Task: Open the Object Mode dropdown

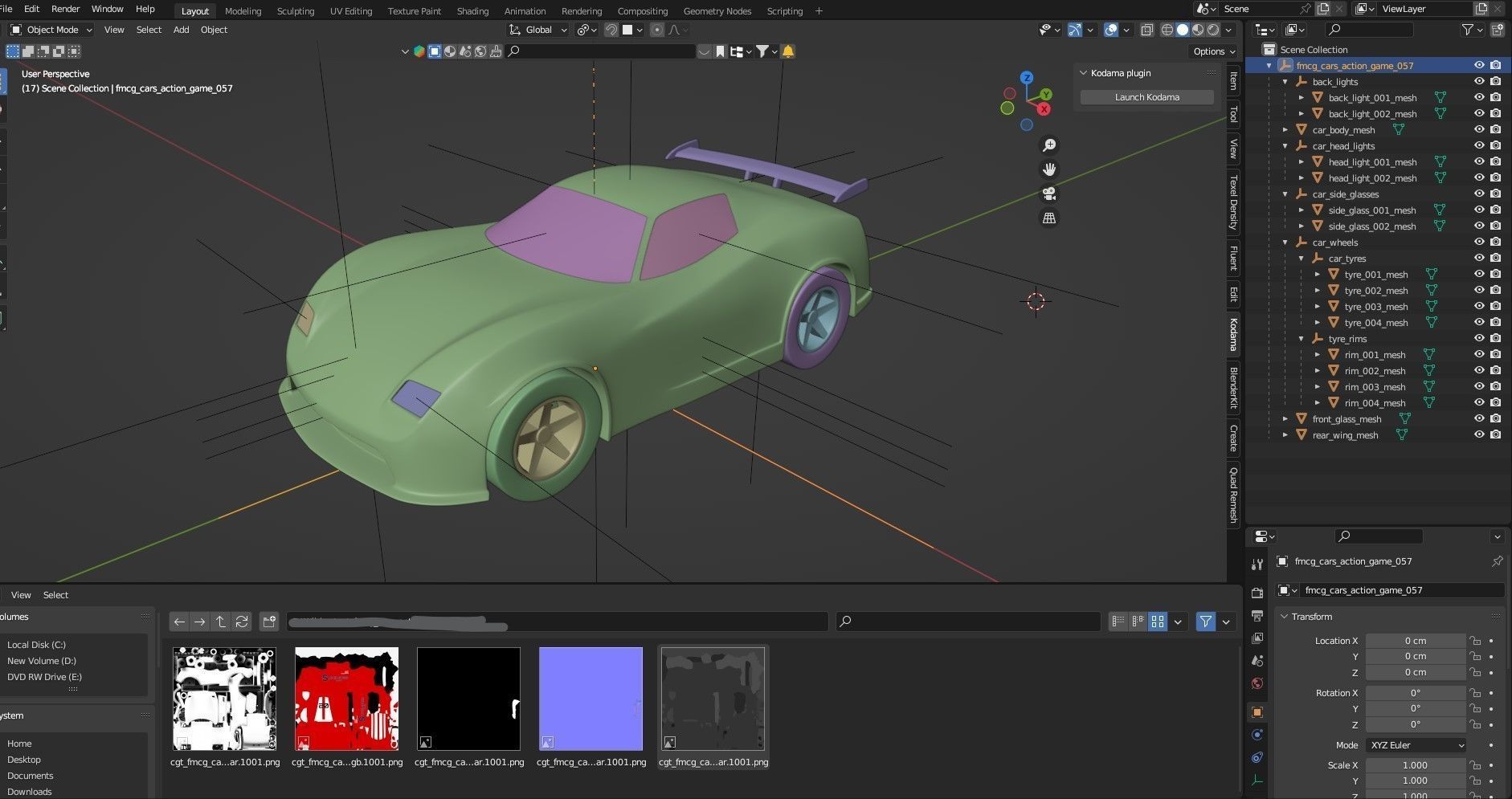Action: (51, 30)
